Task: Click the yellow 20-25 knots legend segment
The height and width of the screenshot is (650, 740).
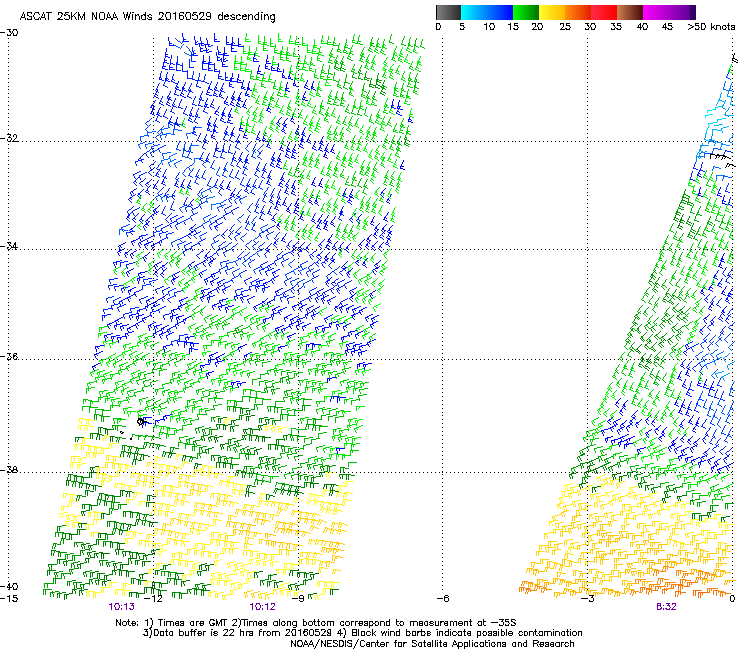Action: pyautogui.click(x=552, y=13)
